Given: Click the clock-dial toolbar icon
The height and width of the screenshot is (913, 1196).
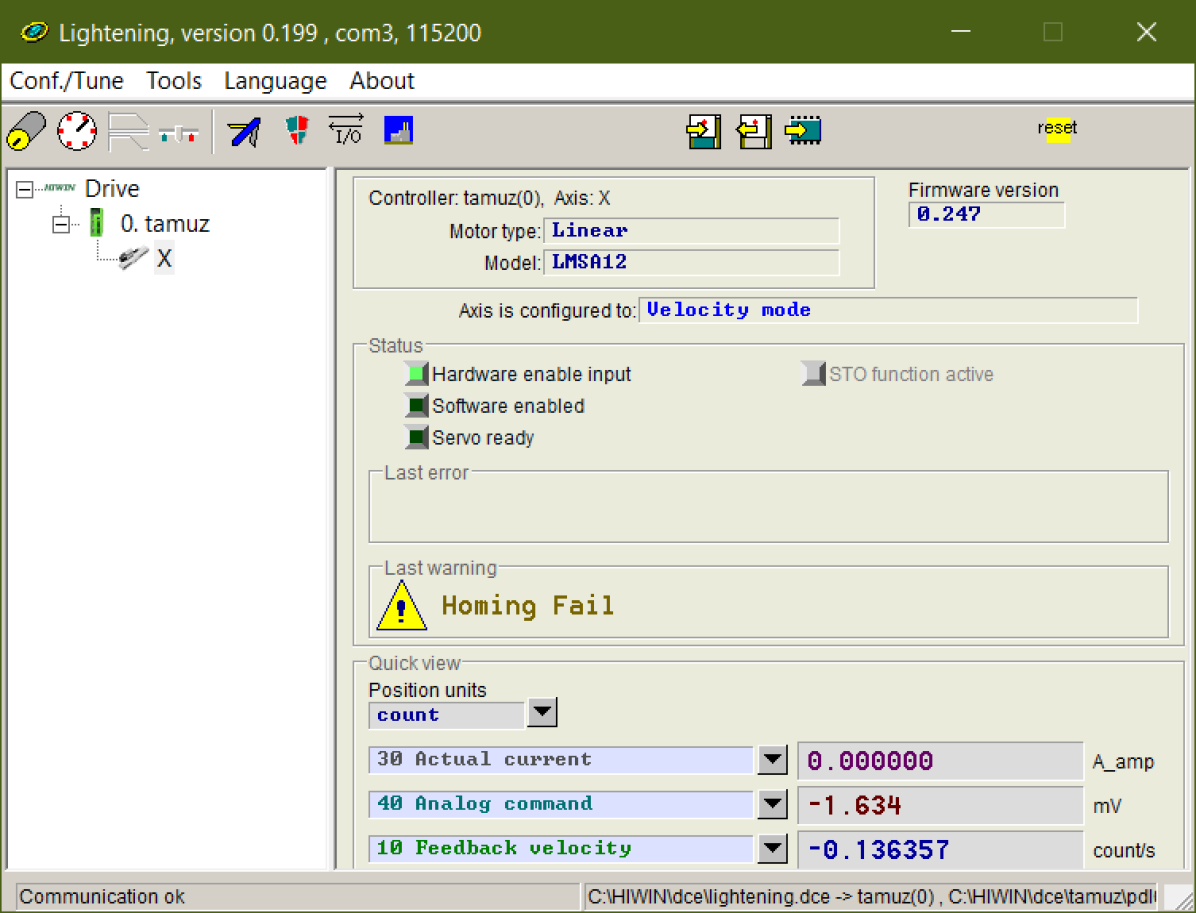Looking at the screenshot, I should (x=77, y=131).
